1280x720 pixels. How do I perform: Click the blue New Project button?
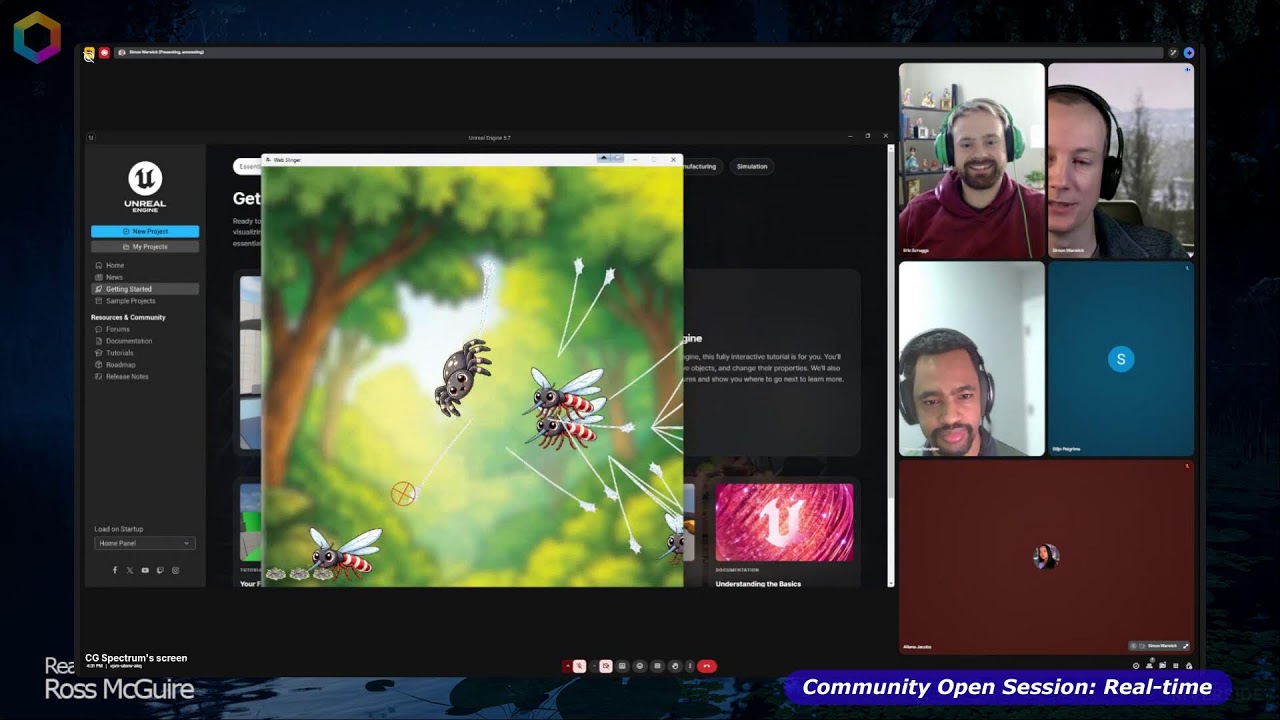pyautogui.click(x=145, y=231)
